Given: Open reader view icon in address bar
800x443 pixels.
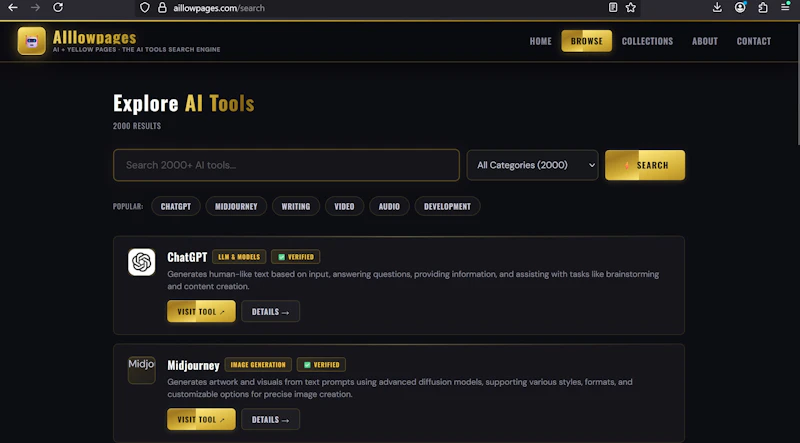Looking at the screenshot, I should [613, 7].
